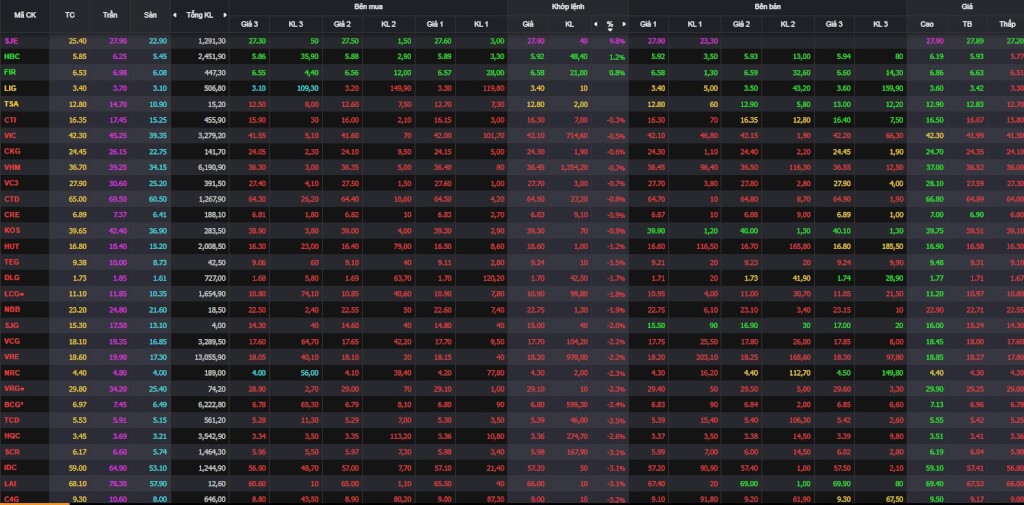Open stock symbol VHM

(12, 167)
